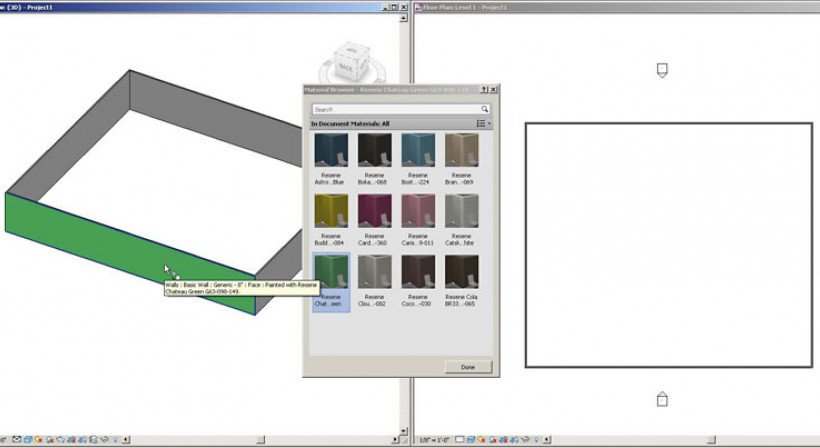The image size is (820, 448).
Task: Click the ViewCube in the 3D view
Action: [x=351, y=61]
